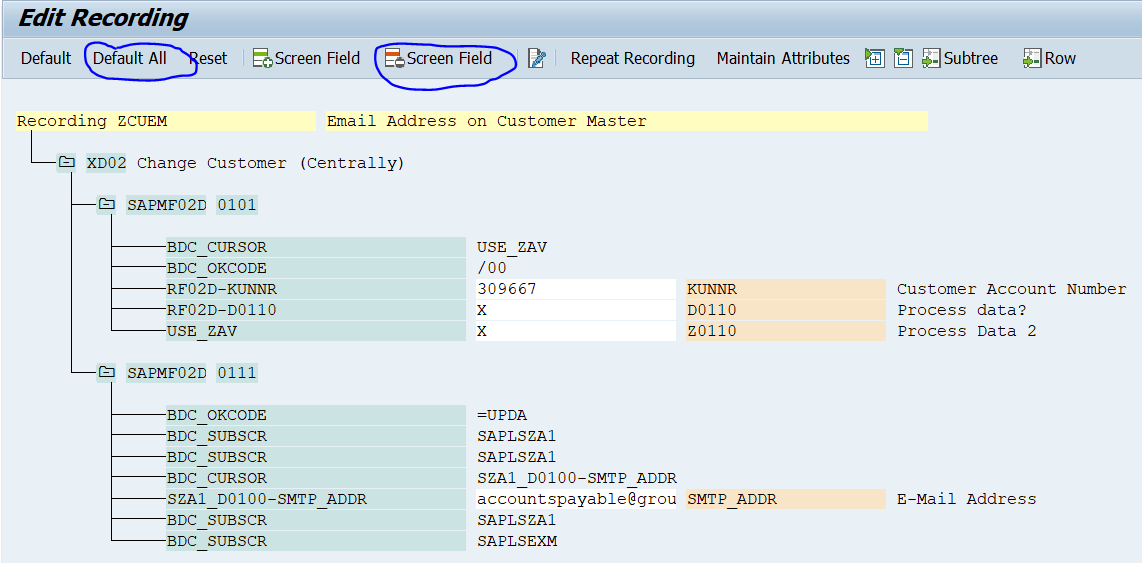Viewport: 1142px width, 563px height.
Task: Click the expand subtree plus icon
Action: (x=875, y=58)
